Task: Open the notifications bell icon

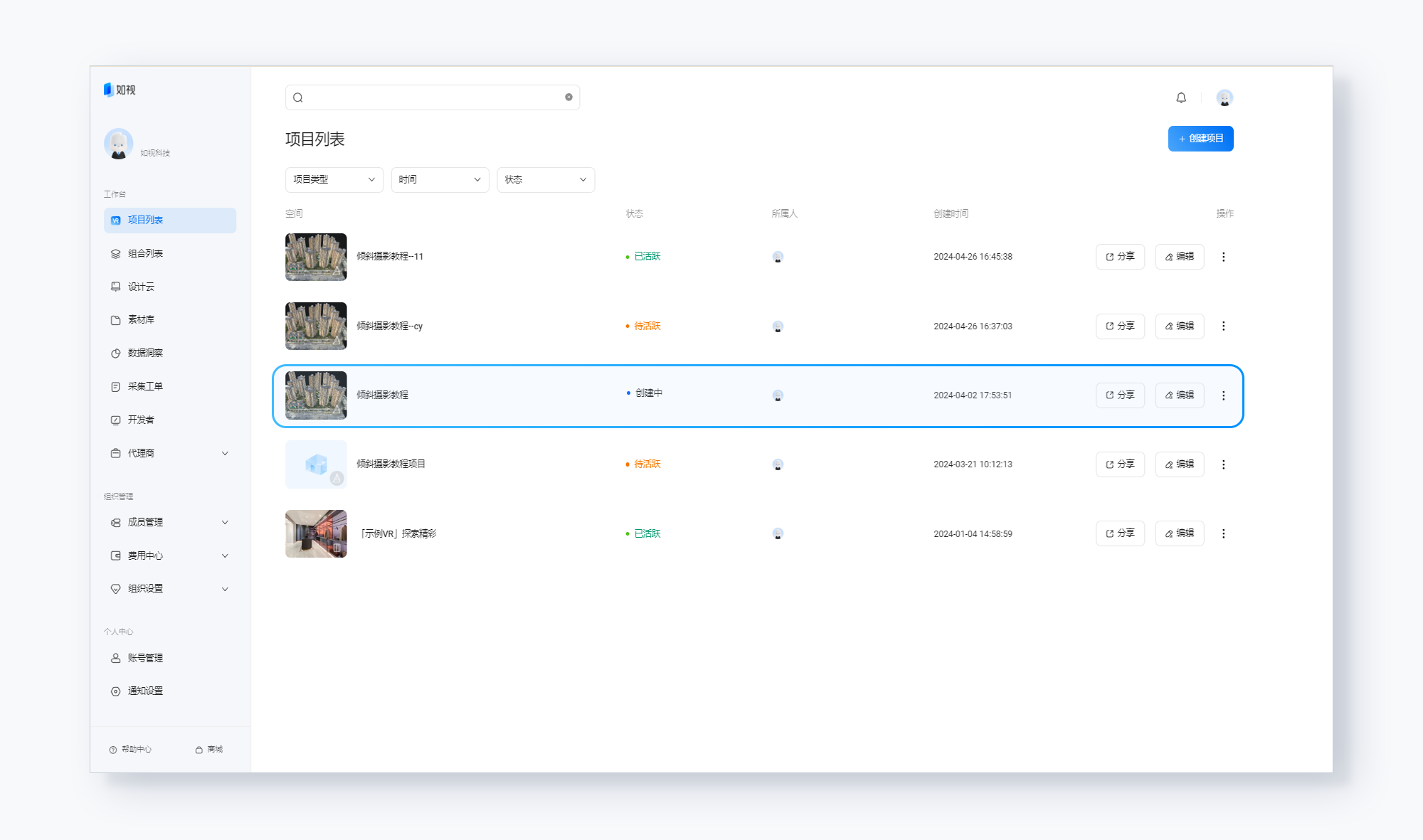Action: point(1181,97)
